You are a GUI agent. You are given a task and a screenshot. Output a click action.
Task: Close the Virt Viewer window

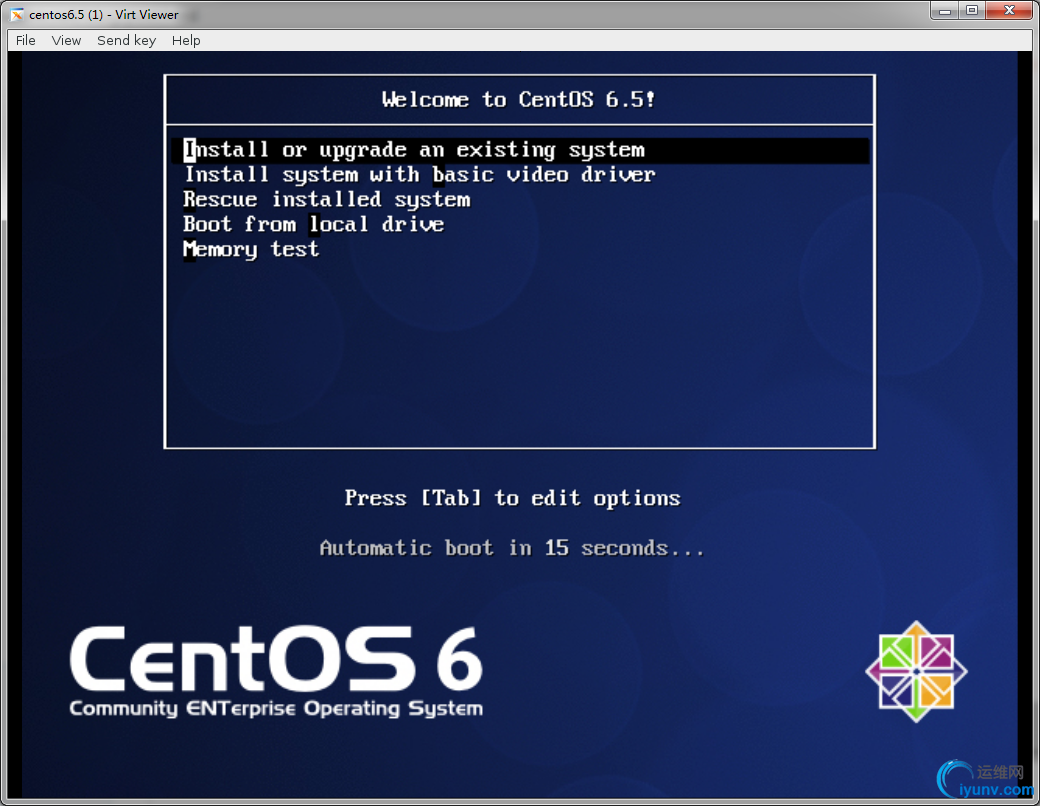[x=1009, y=11]
